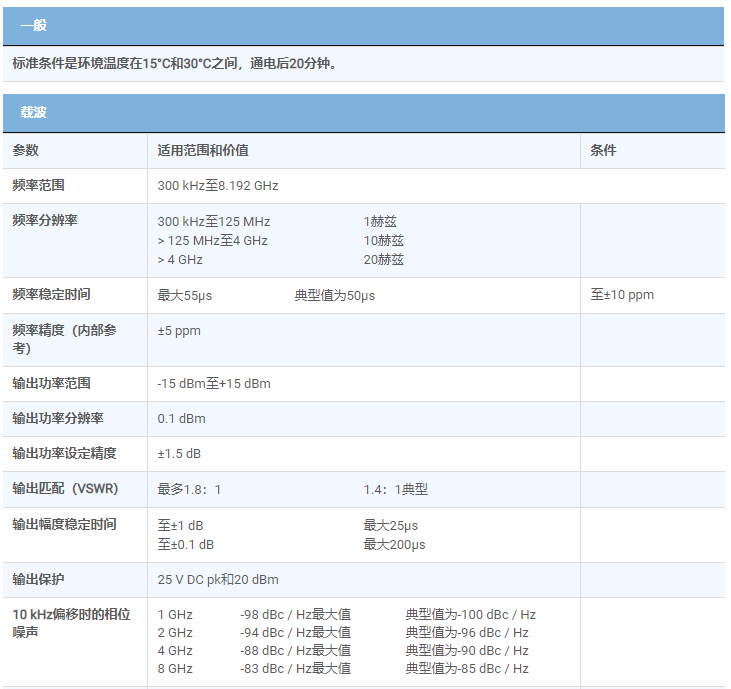731x689 pixels.
Task: Click 典型值为-85 dBc / Hz
Action: tap(467, 668)
